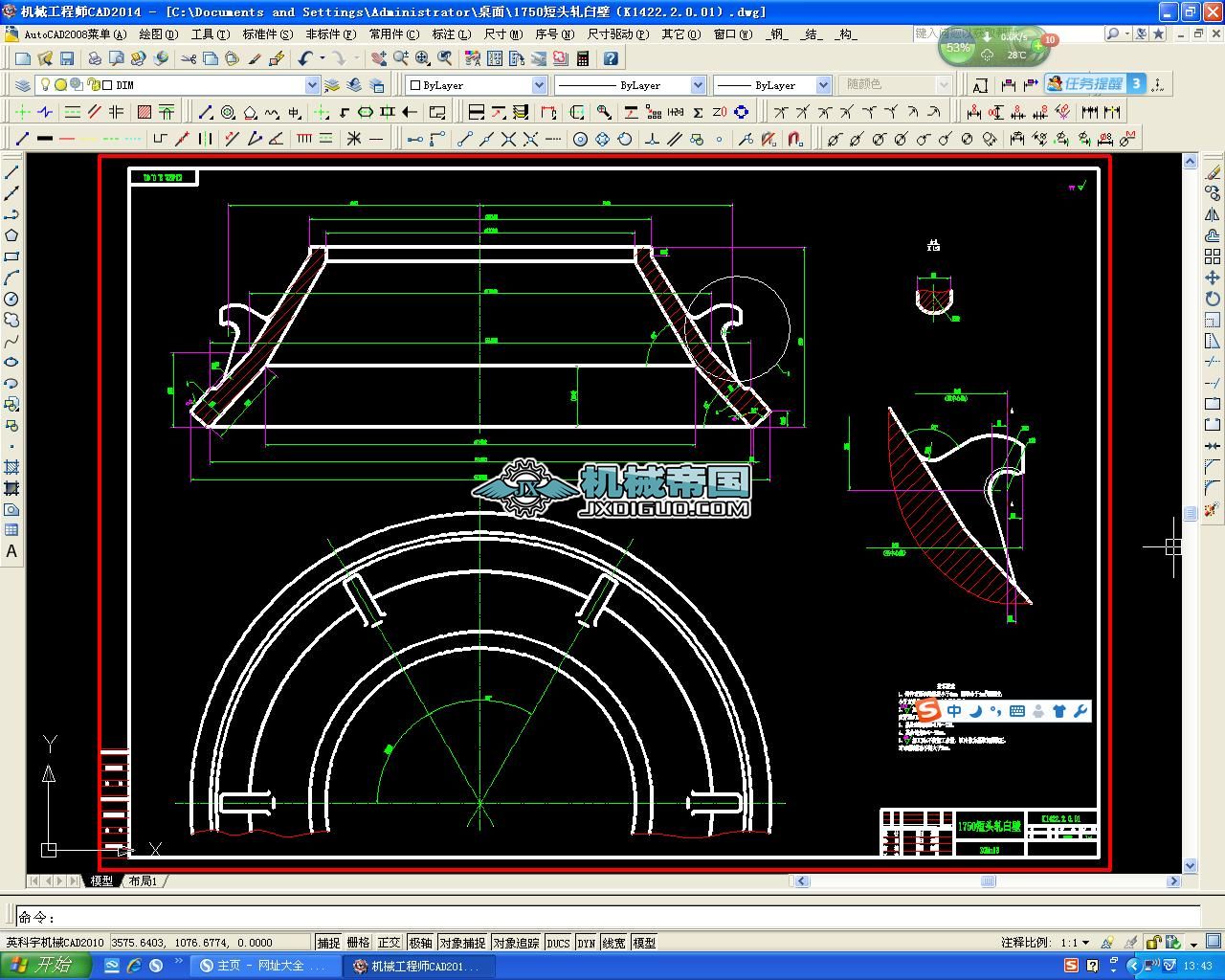
Task: Click the Save floppy disk icon
Action: (67, 59)
